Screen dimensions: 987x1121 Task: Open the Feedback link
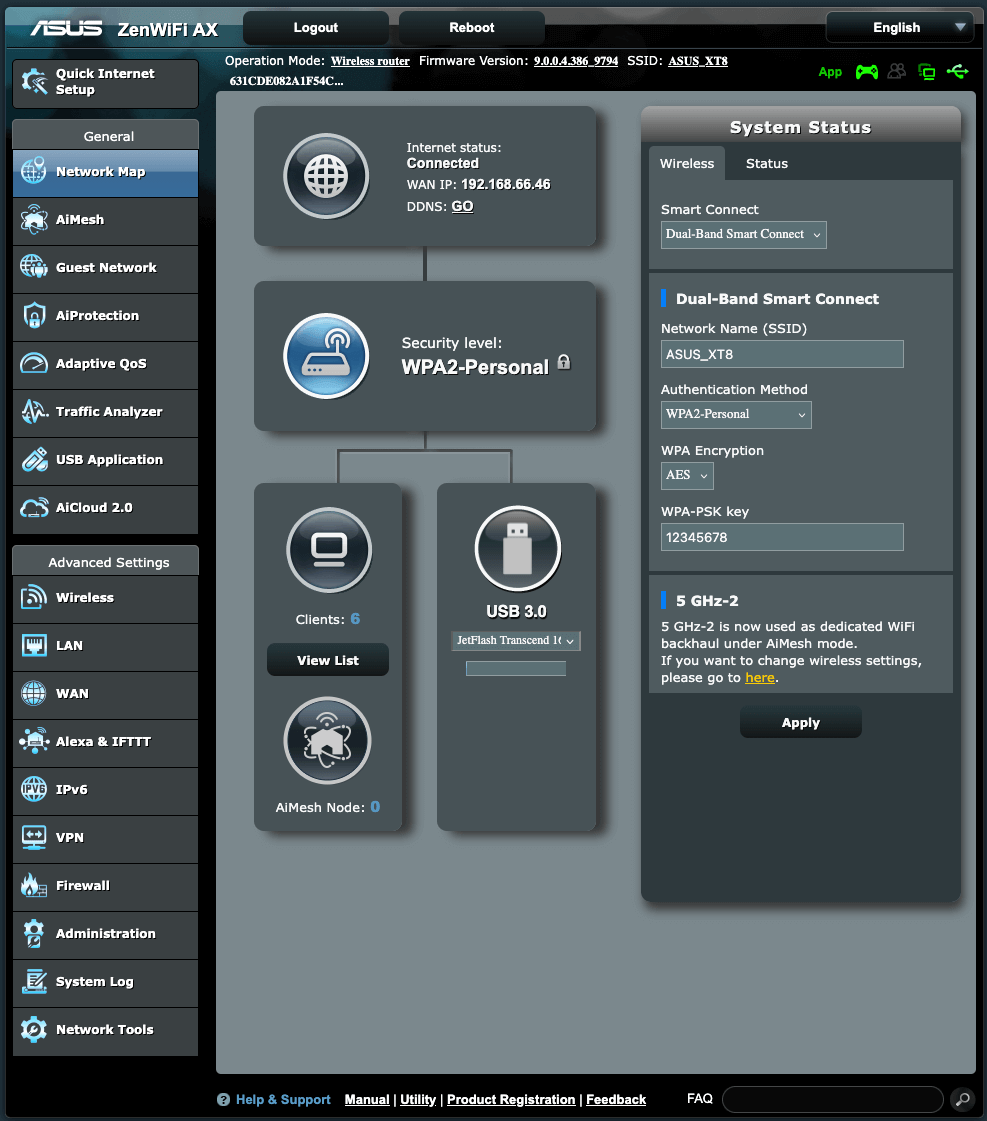[616, 1100]
